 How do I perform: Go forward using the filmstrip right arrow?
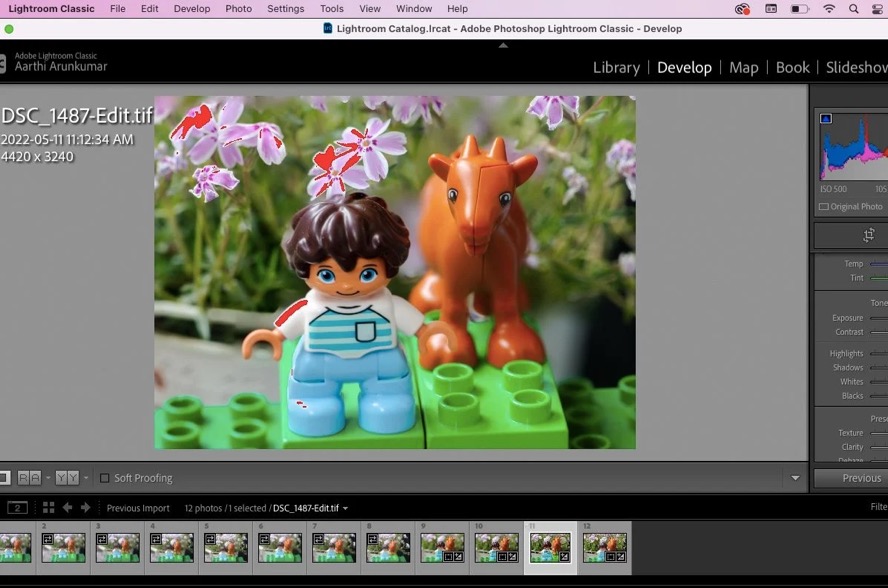pos(86,508)
